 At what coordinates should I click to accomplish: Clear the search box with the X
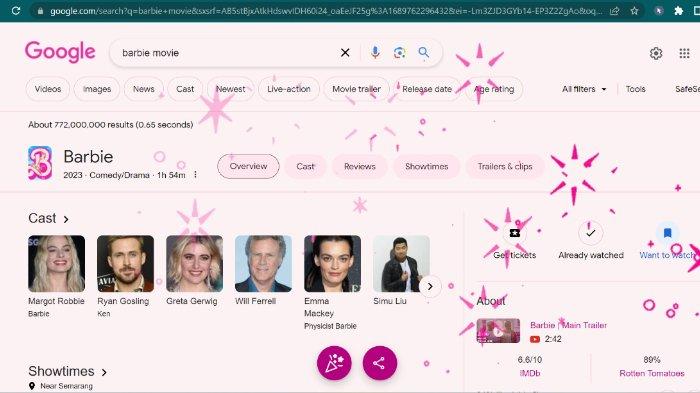tap(345, 53)
